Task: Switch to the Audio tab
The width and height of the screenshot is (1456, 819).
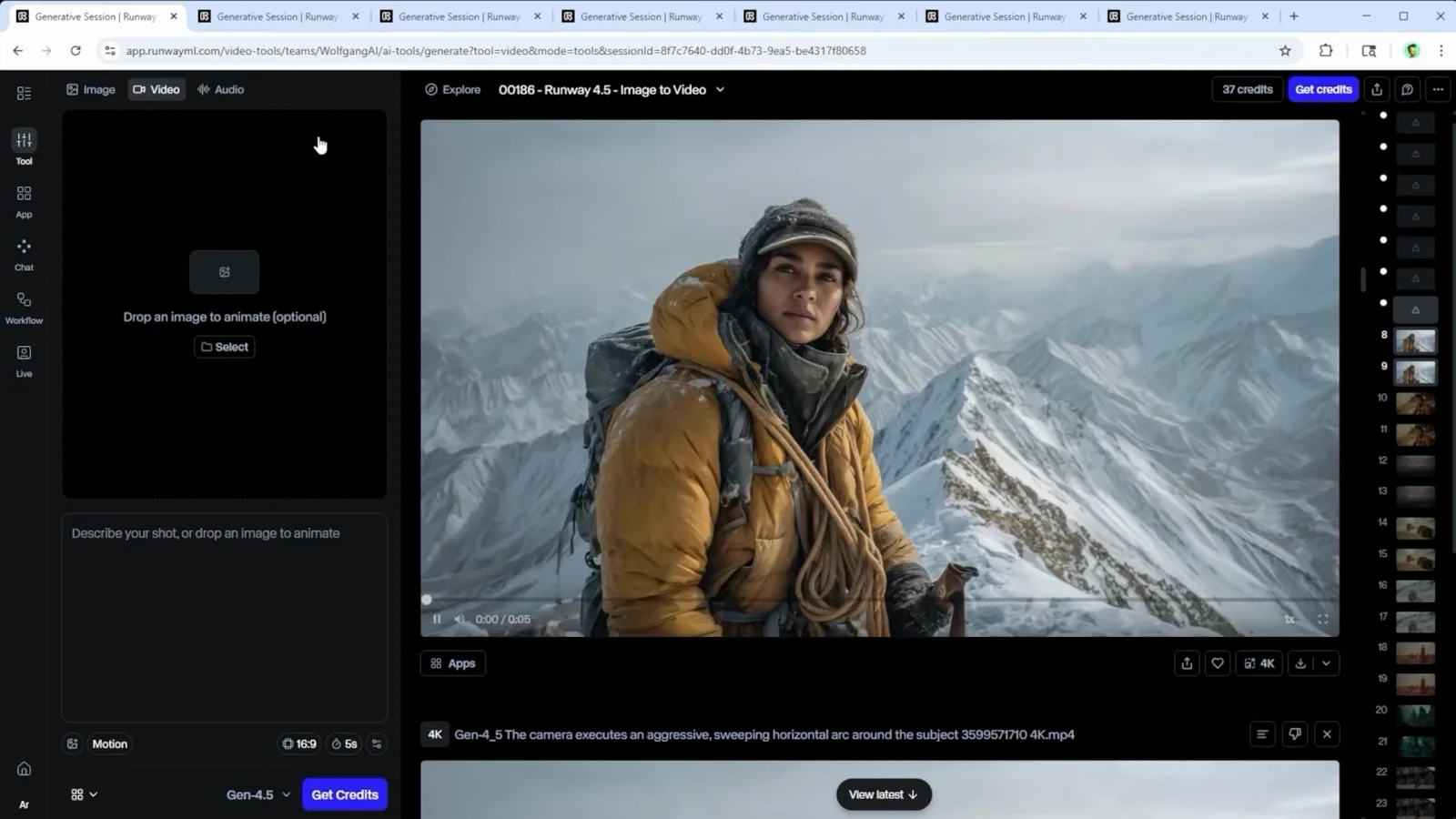Action: point(220,89)
